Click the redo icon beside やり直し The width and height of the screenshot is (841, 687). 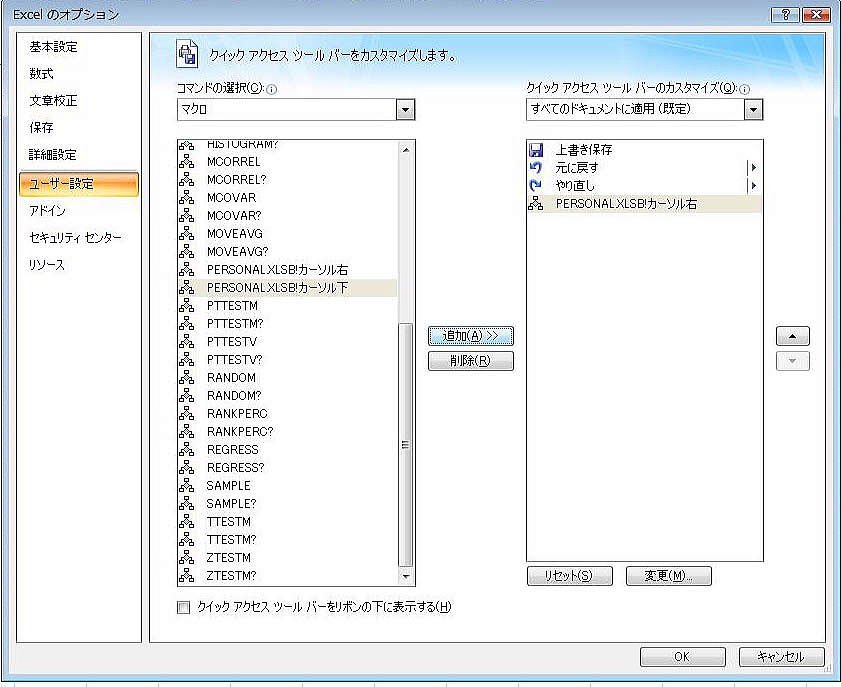[535, 186]
